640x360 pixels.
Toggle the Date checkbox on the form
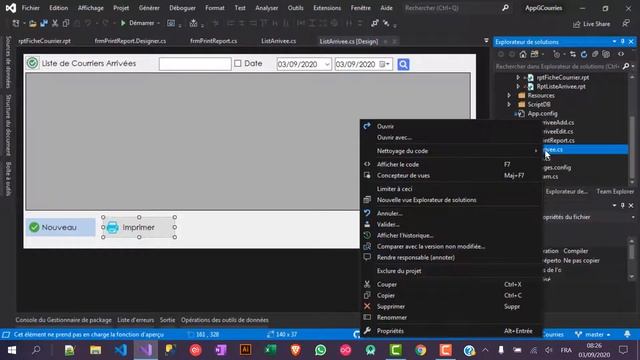[x=238, y=64]
